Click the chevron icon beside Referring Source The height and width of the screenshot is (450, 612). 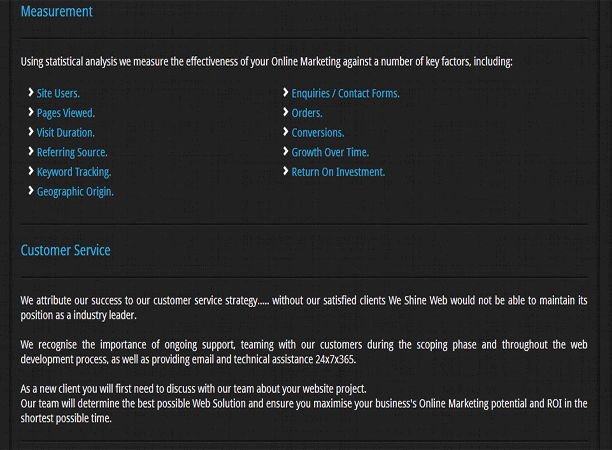pyautogui.click(x=31, y=151)
